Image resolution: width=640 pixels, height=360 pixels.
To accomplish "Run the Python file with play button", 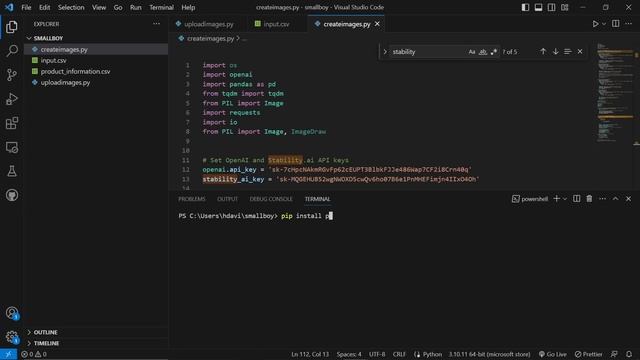I will click(595, 24).
